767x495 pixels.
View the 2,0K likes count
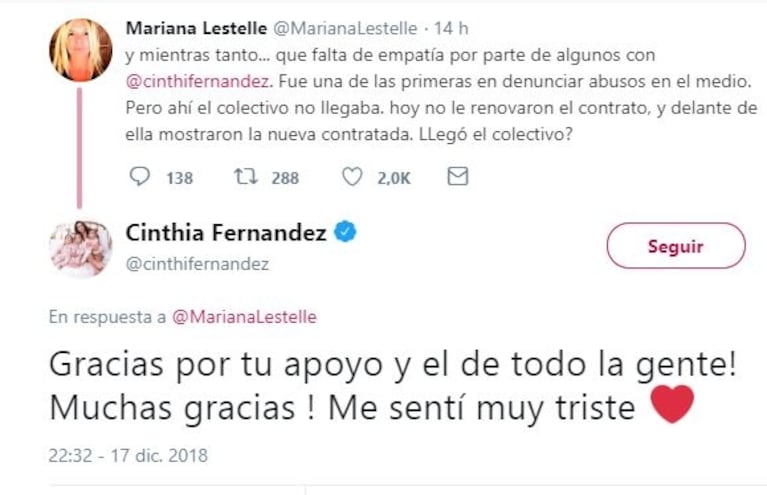tap(393, 178)
